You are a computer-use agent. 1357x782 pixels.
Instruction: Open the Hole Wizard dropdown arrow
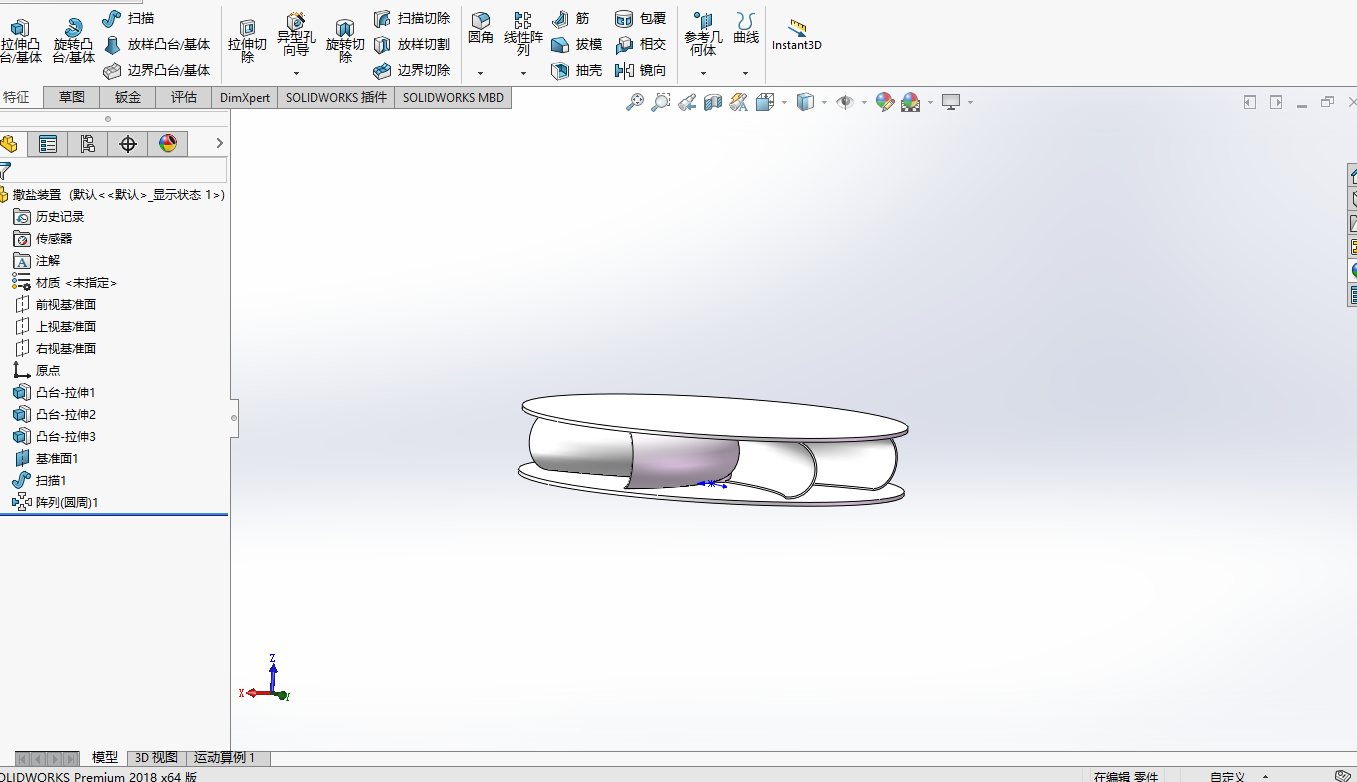[x=296, y=73]
